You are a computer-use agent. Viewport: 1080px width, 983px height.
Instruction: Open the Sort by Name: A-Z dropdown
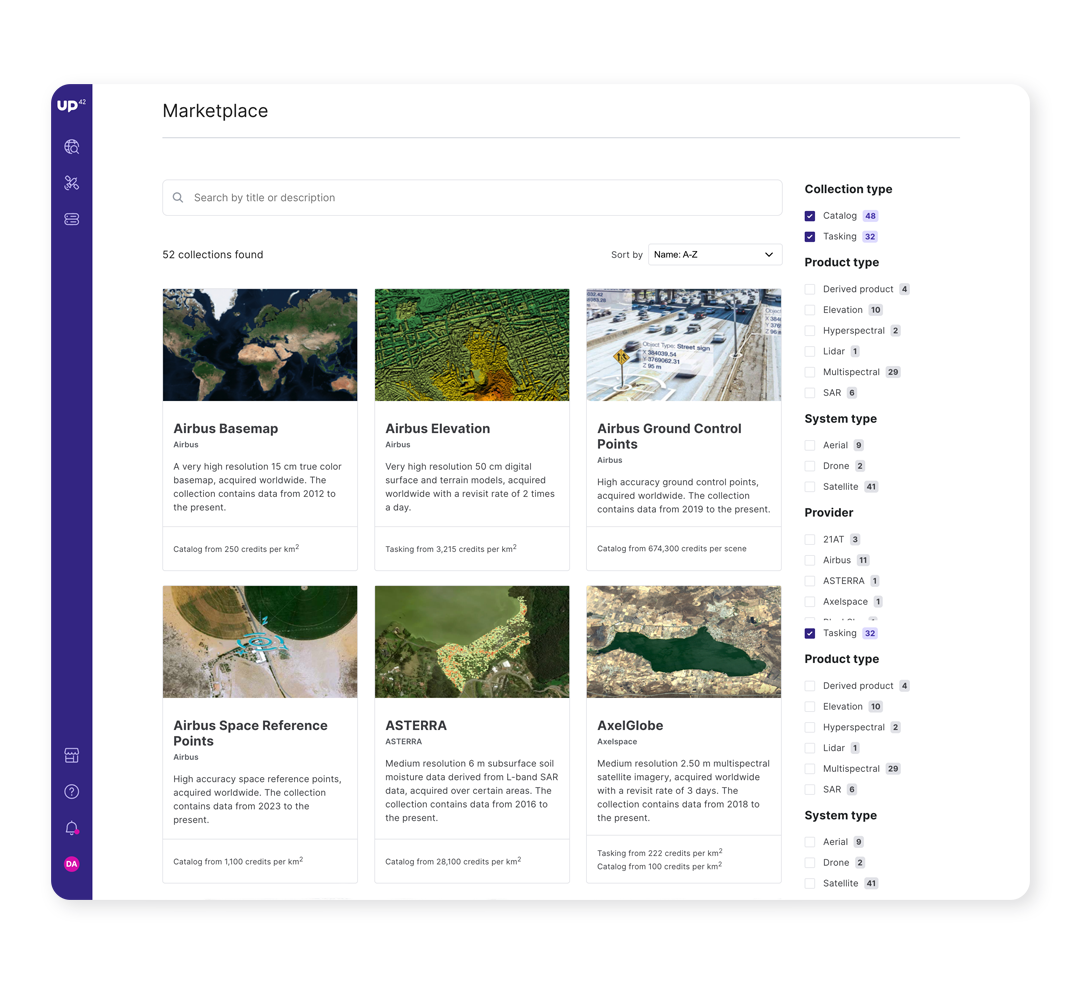(x=715, y=254)
